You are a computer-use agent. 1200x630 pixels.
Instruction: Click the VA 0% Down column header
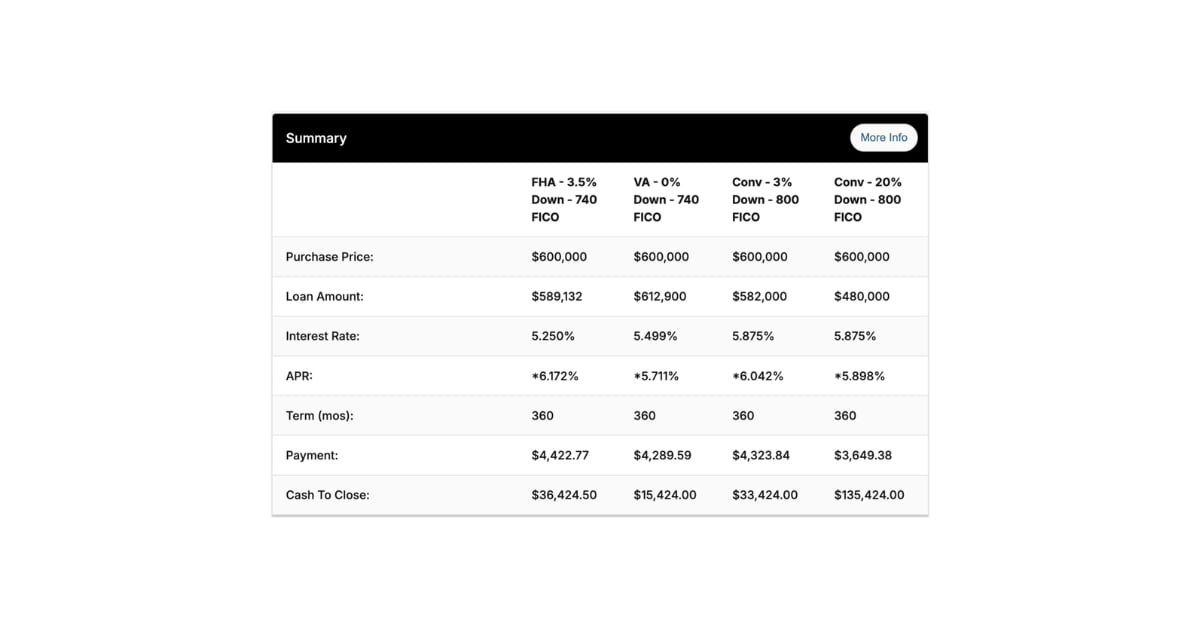(x=666, y=199)
